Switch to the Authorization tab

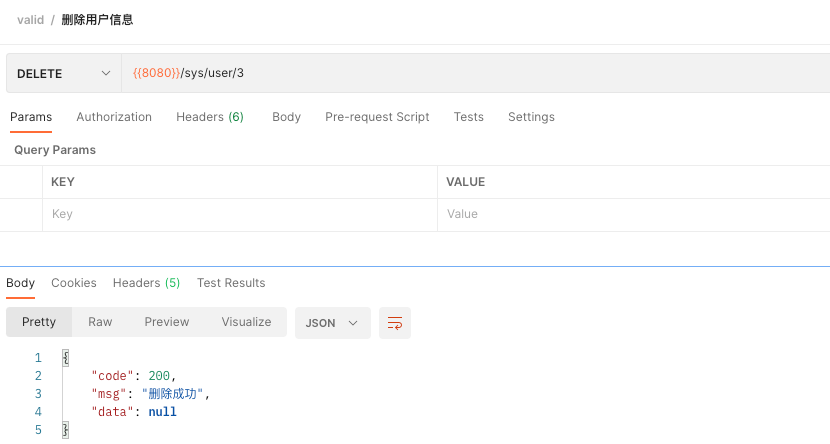click(x=114, y=117)
